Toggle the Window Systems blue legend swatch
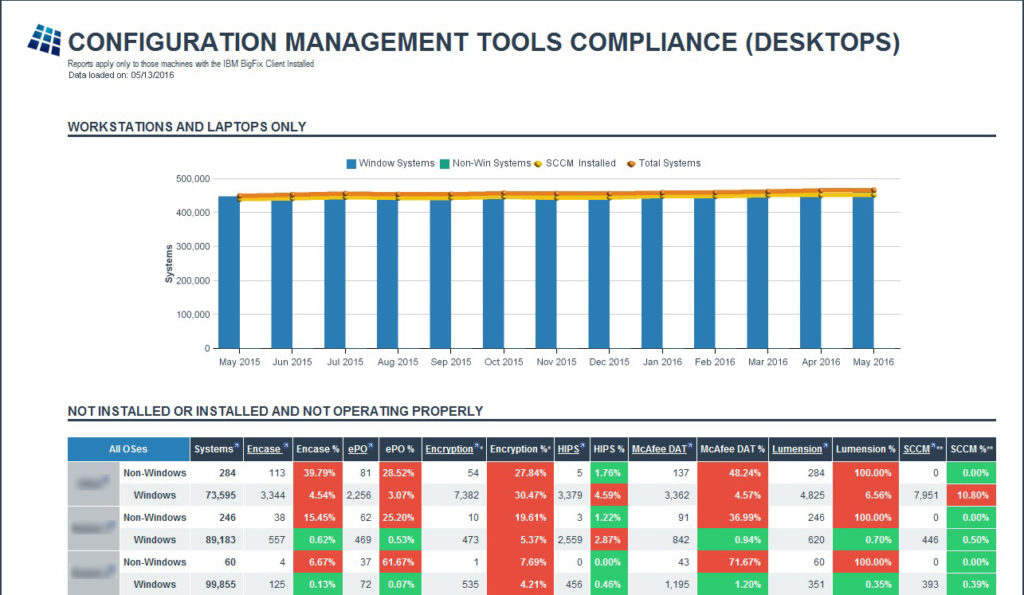Screen dimensions: 1024x595 (x=351, y=164)
